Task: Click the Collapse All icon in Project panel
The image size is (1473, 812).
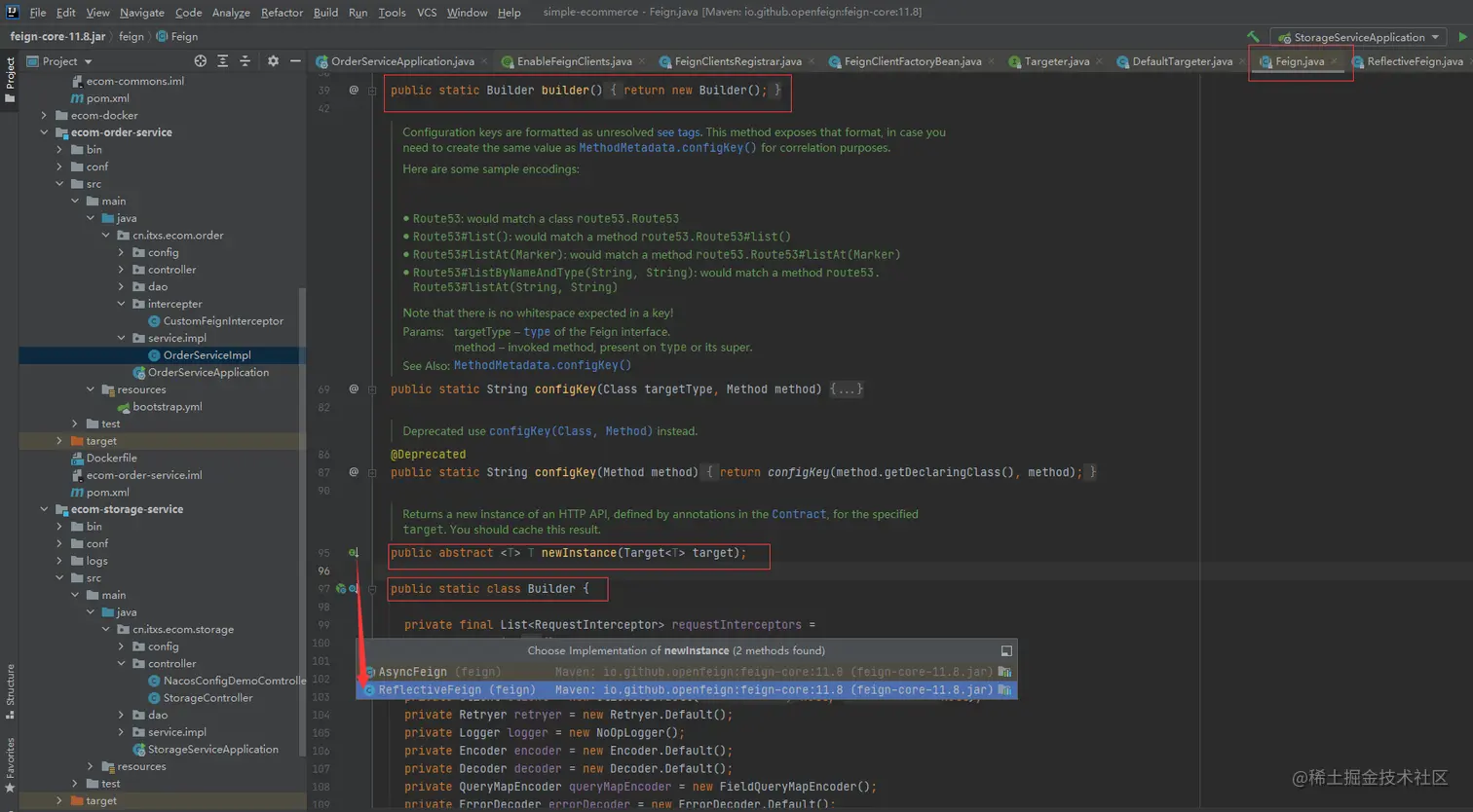Action: click(x=245, y=60)
